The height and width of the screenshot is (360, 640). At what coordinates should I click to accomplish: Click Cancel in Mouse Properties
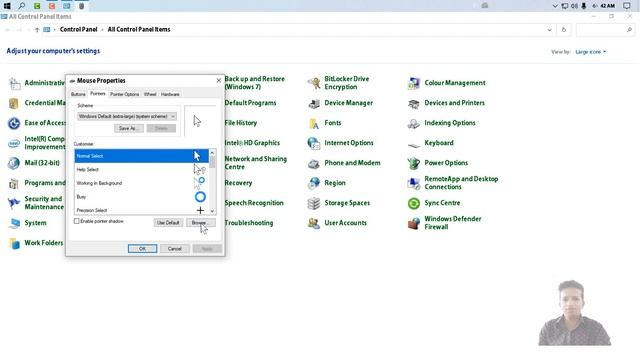click(x=175, y=249)
